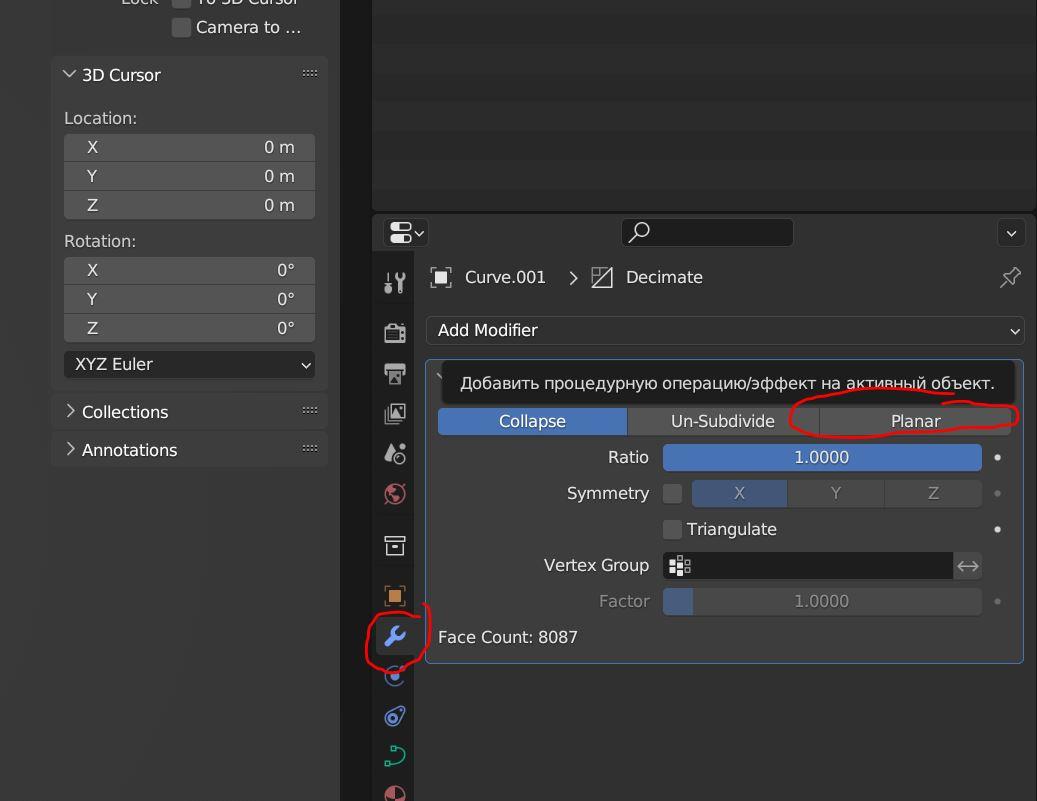Adjust the Ratio slider
Image resolution: width=1037 pixels, height=801 pixels.
click(822, 458)
